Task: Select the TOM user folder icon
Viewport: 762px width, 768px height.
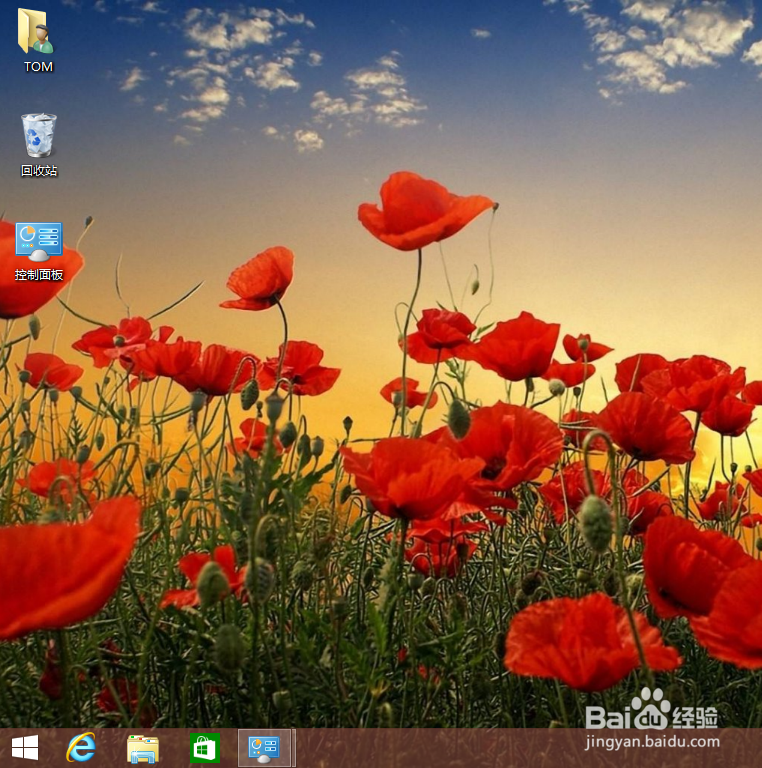Action: click(x=35, y=31)
